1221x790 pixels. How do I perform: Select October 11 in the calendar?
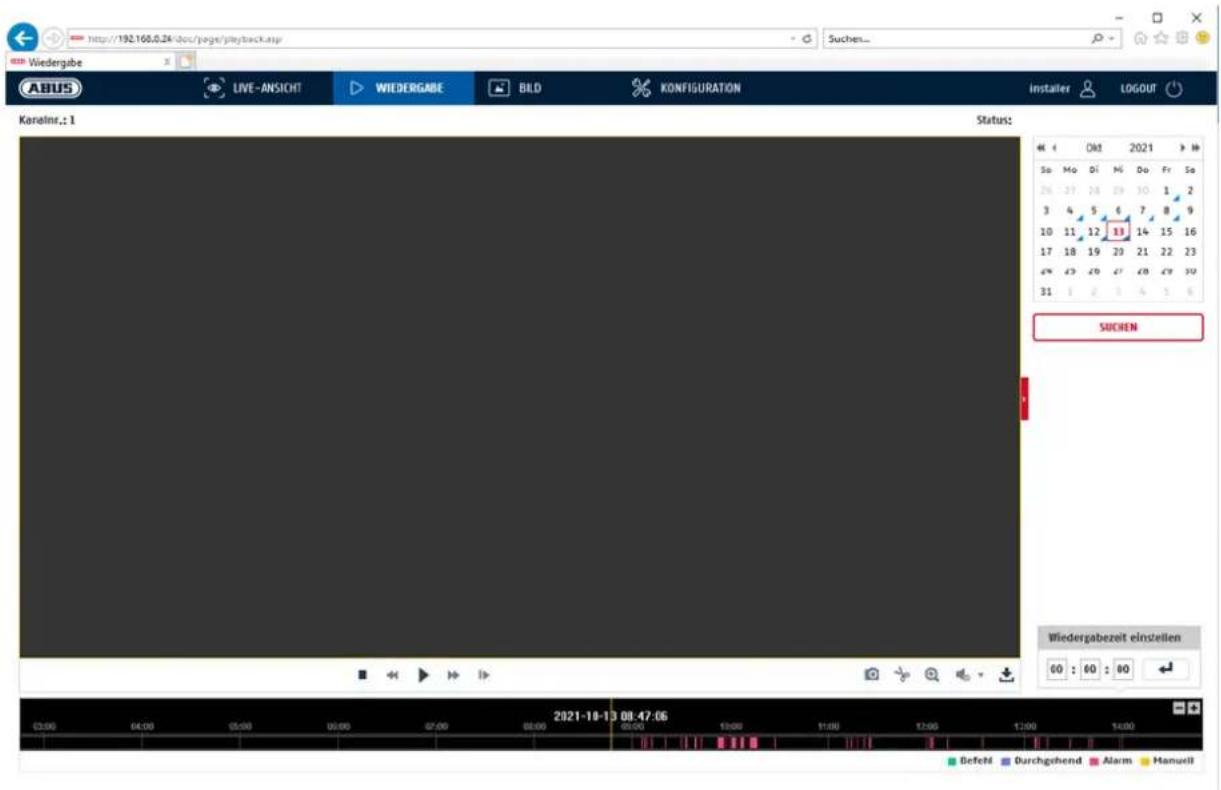1070,231
